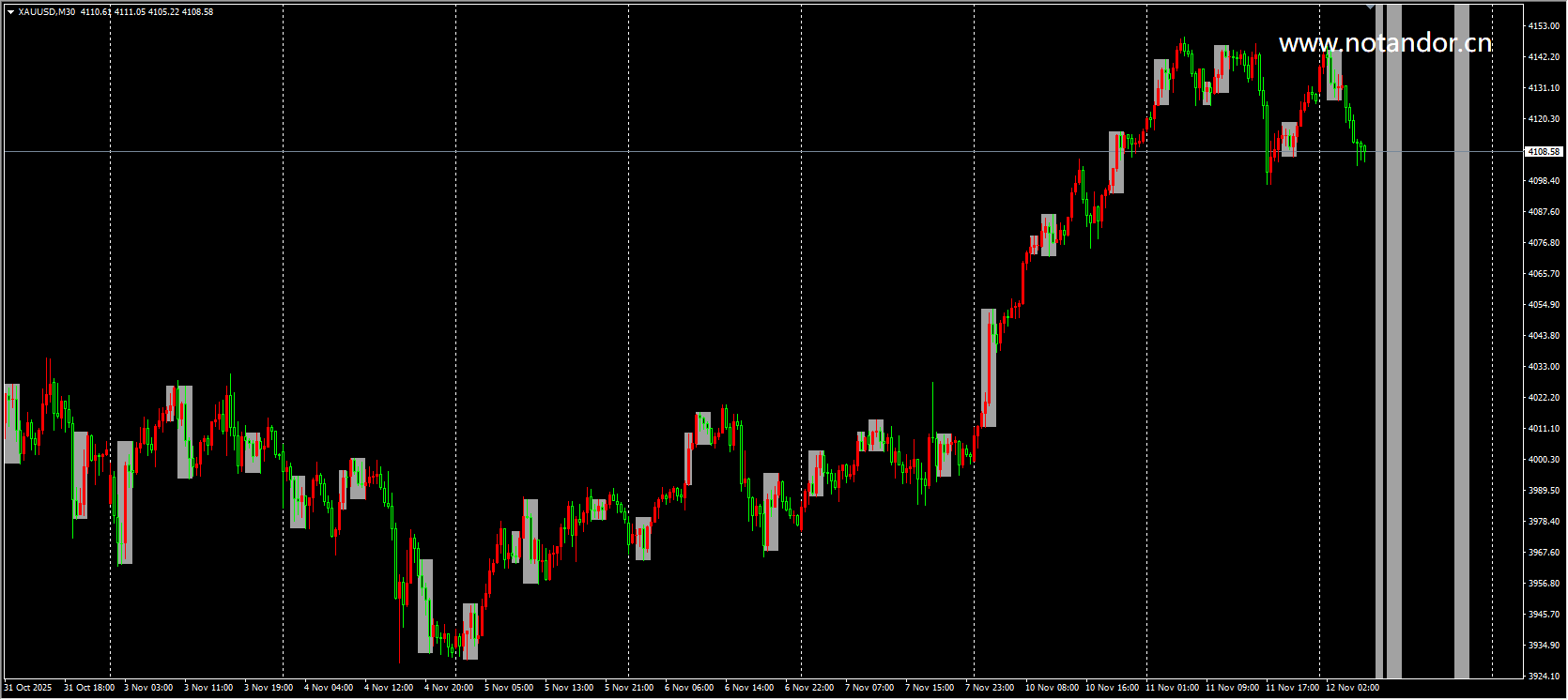This screenshot has height=700, width=1568.
Task: Click the 3934.90 price axis label
Action: [x=1544, y=646]
